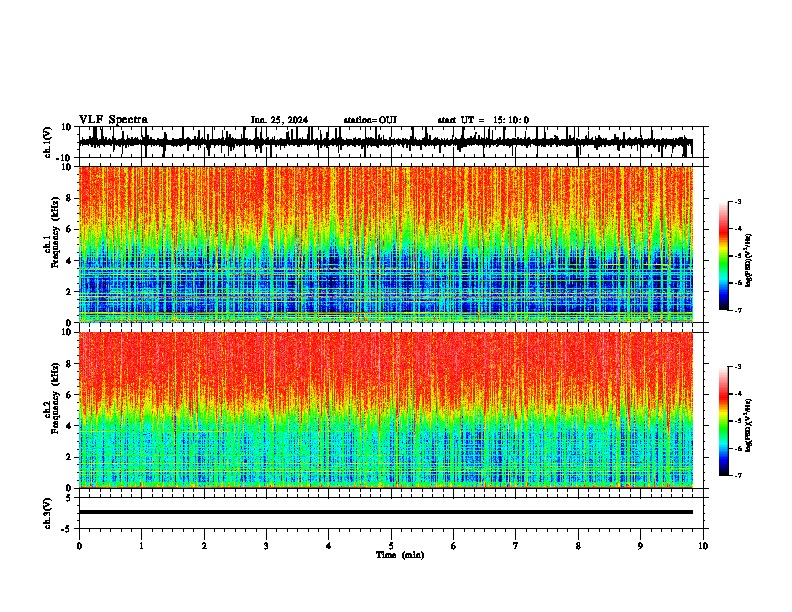
Task: Click the 'start UT = 15:10:0' label
Action: 483,120
